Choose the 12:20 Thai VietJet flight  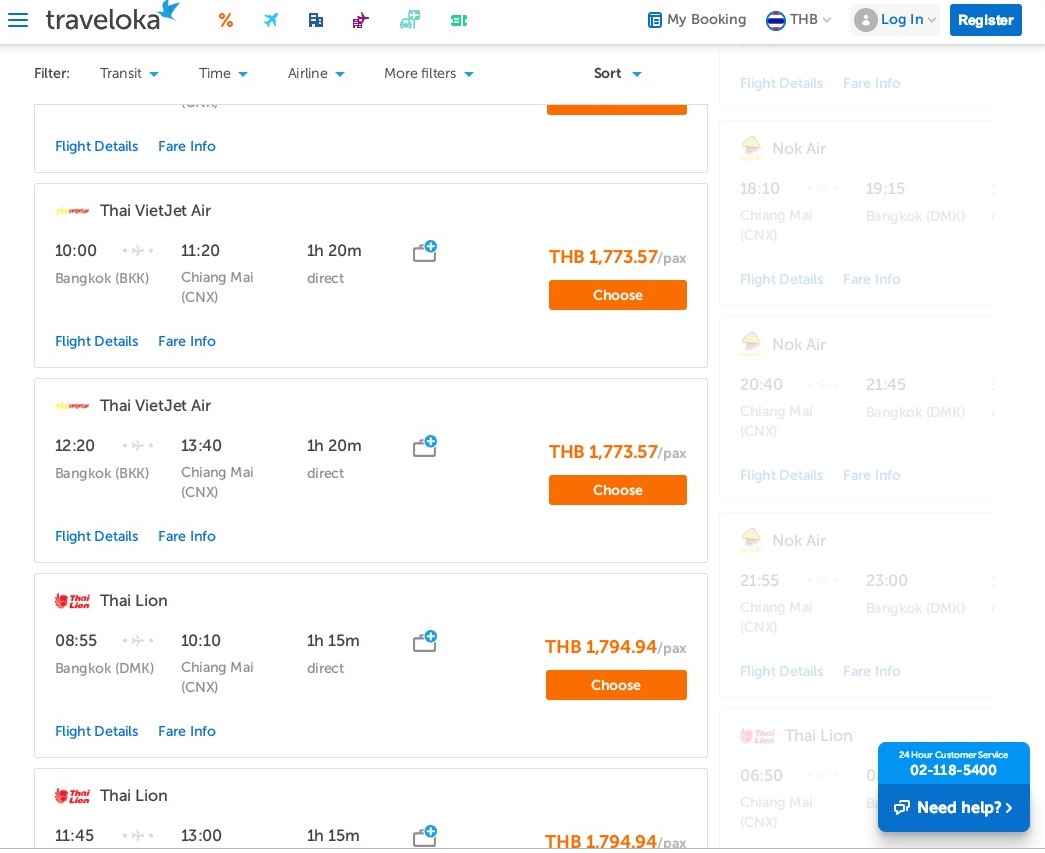click(617, 490)
